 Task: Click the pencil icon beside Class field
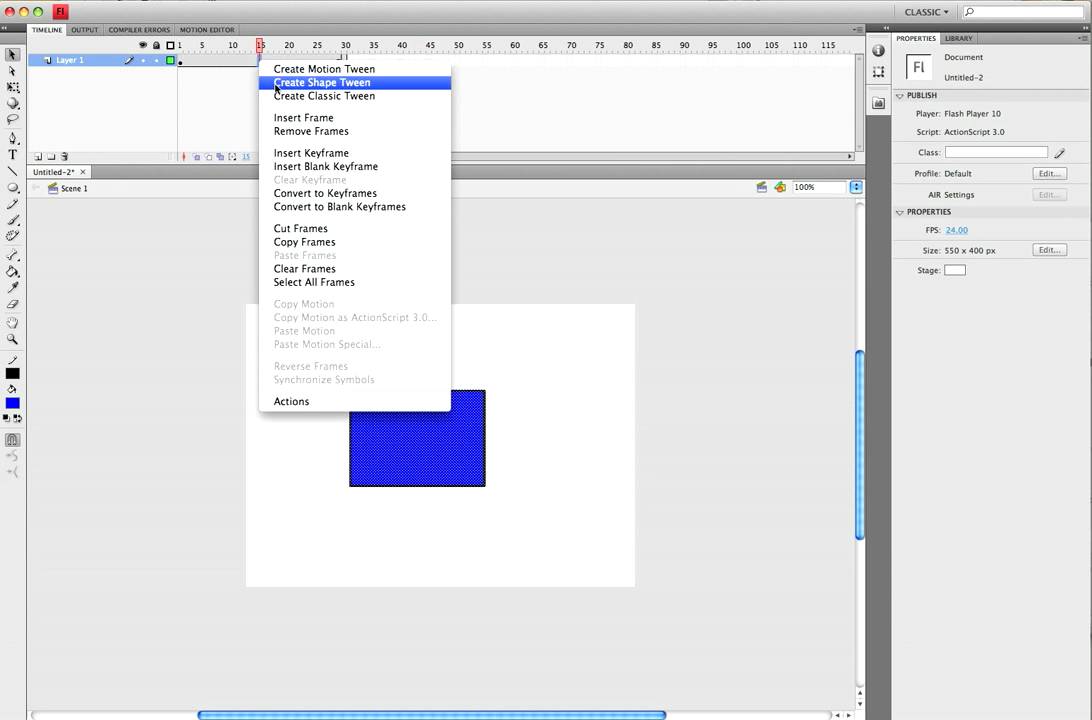click(1059, 152)
